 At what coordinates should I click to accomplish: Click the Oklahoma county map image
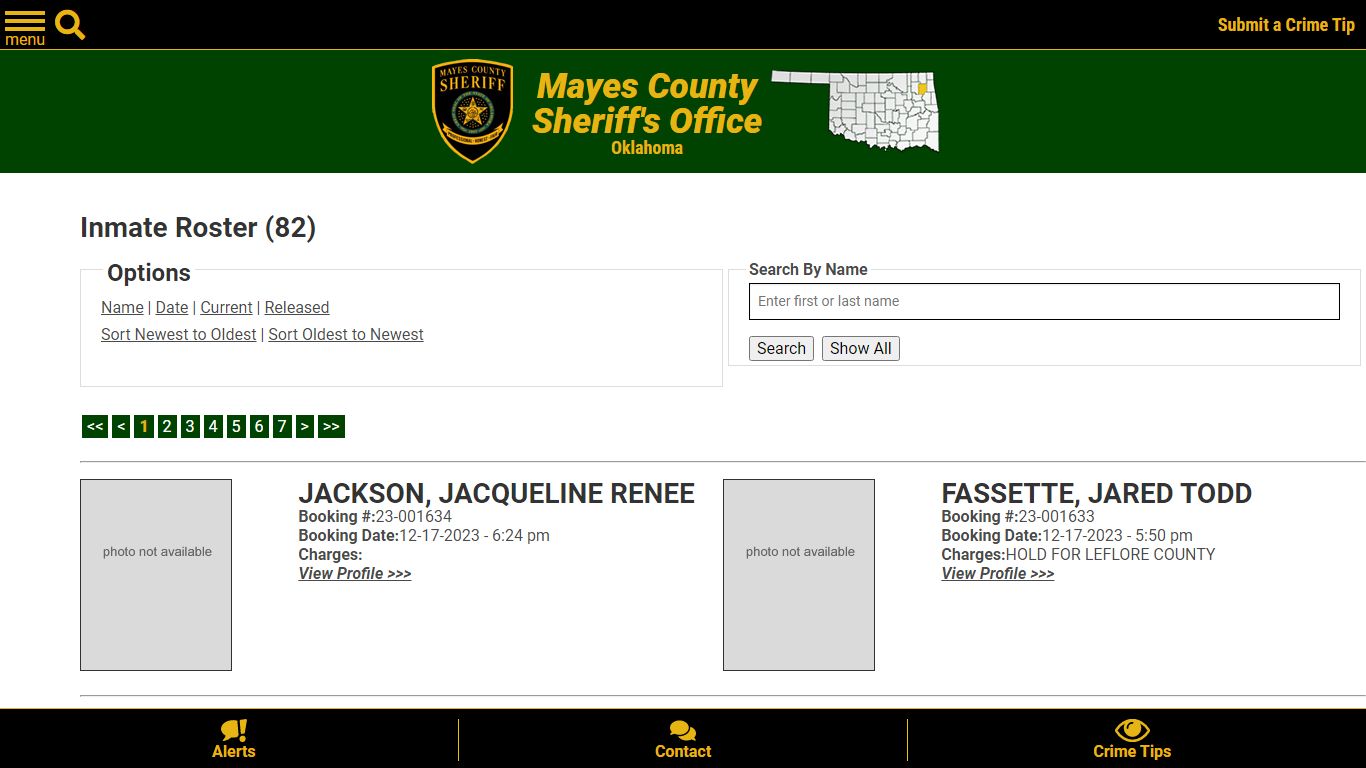click(x=856, y=110)
